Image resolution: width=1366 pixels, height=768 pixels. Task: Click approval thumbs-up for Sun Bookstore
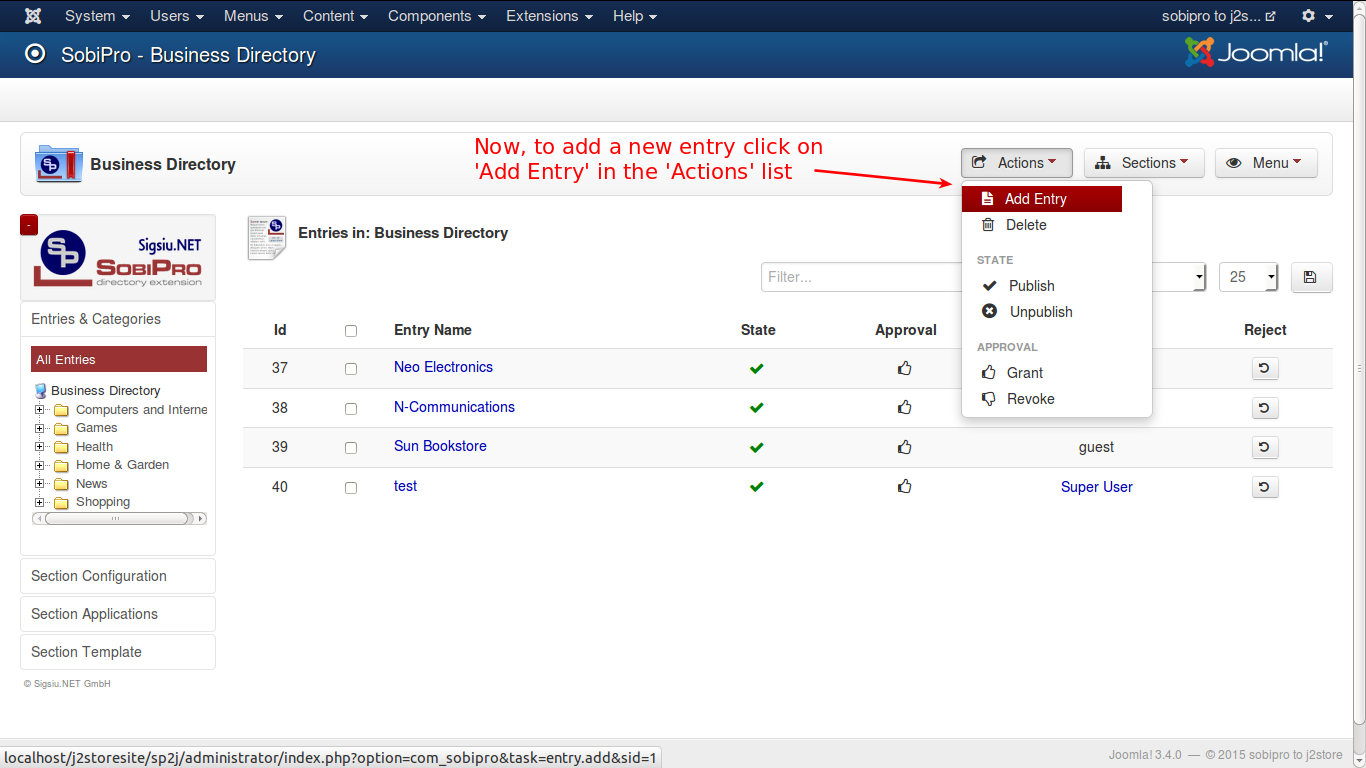[905, 447]
